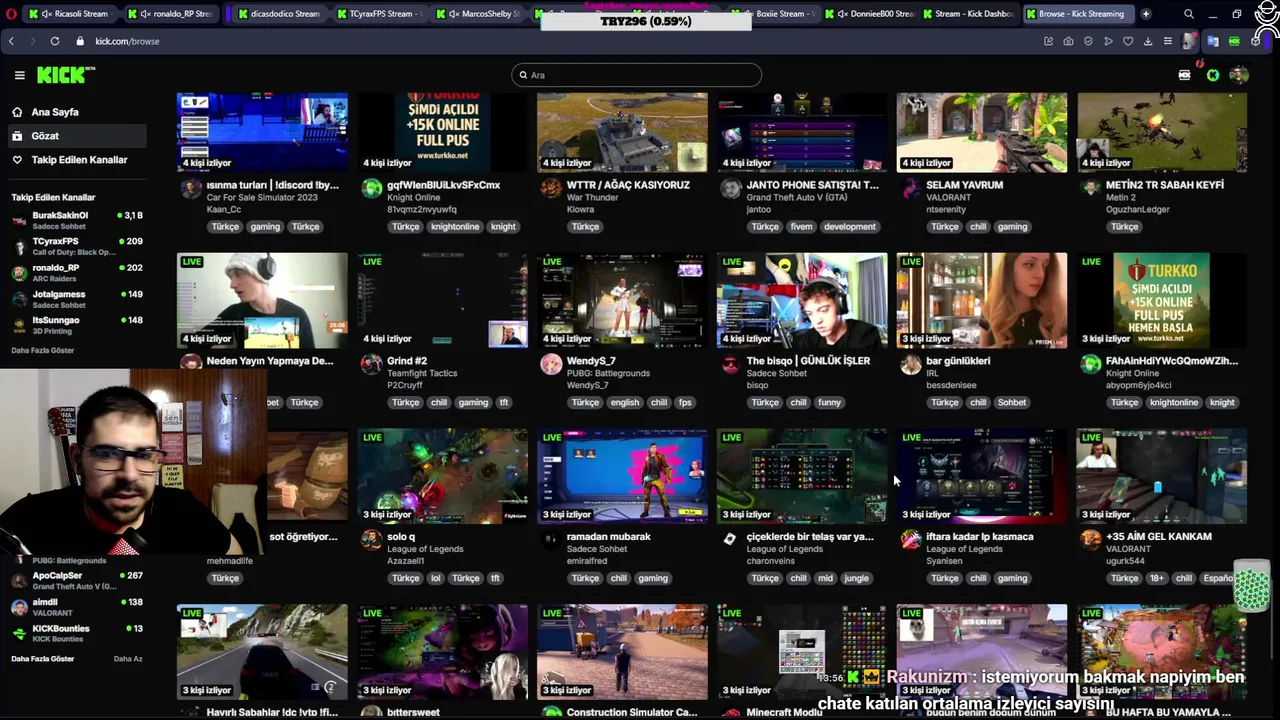Screen dimensions: 1280x720
Task: Click the Sohbet tag under bar günlükleri
Action: click(1012, 403)
